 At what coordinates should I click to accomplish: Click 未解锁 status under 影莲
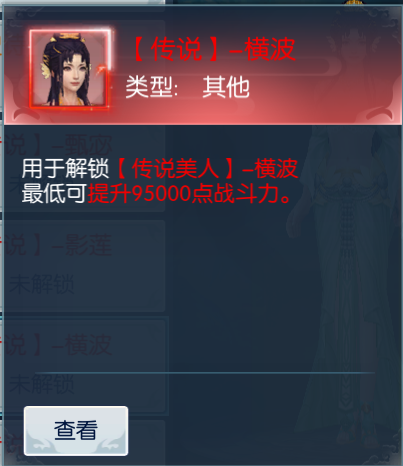41,284
